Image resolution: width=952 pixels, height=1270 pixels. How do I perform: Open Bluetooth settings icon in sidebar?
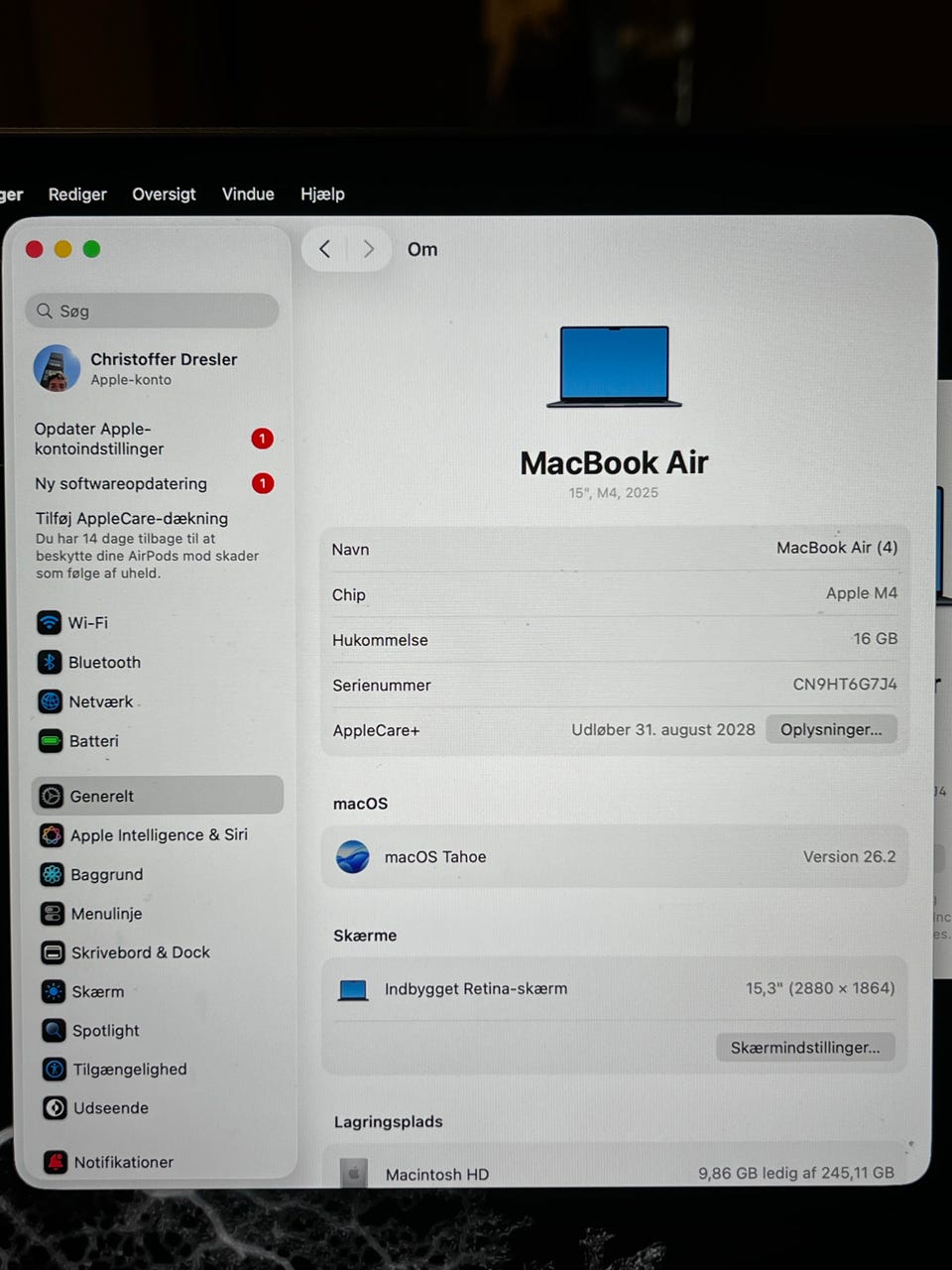click(x=50, y=662)
